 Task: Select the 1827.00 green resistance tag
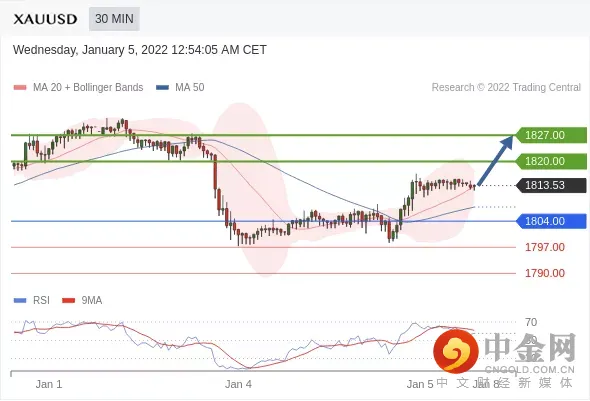point(551,135)
